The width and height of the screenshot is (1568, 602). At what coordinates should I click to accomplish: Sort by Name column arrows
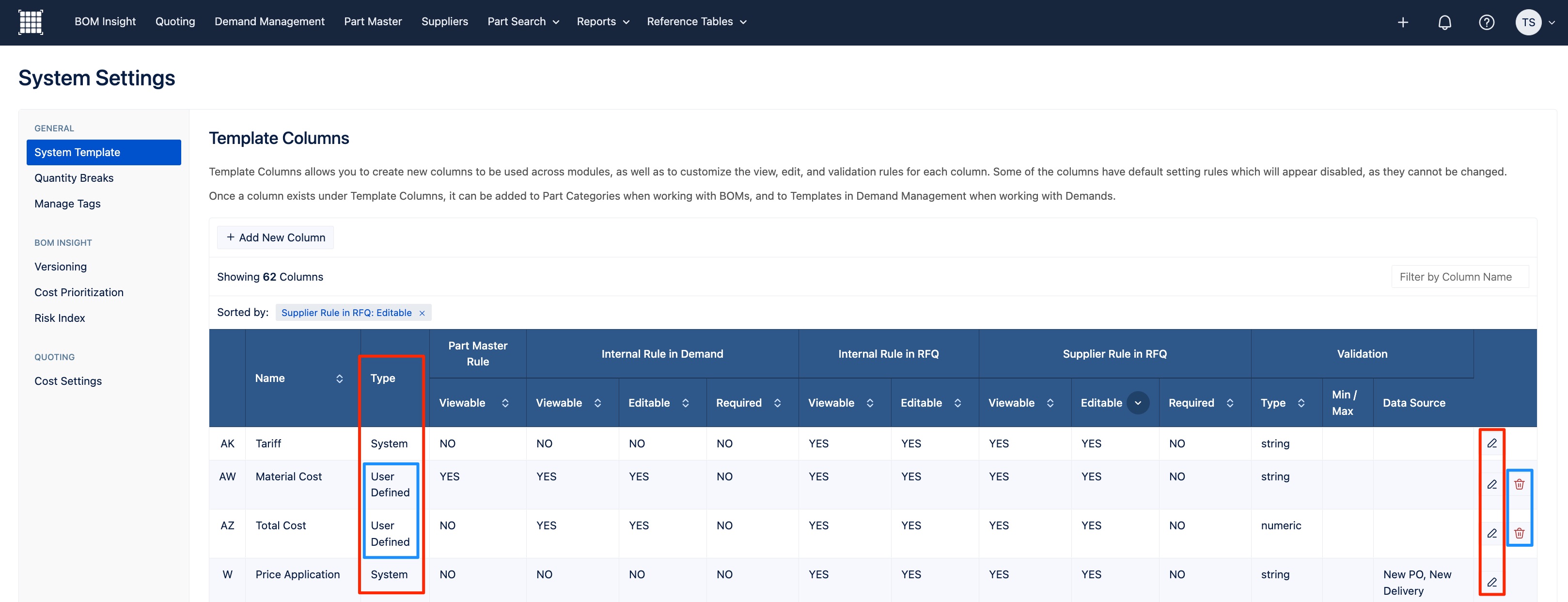coord(340,379)
